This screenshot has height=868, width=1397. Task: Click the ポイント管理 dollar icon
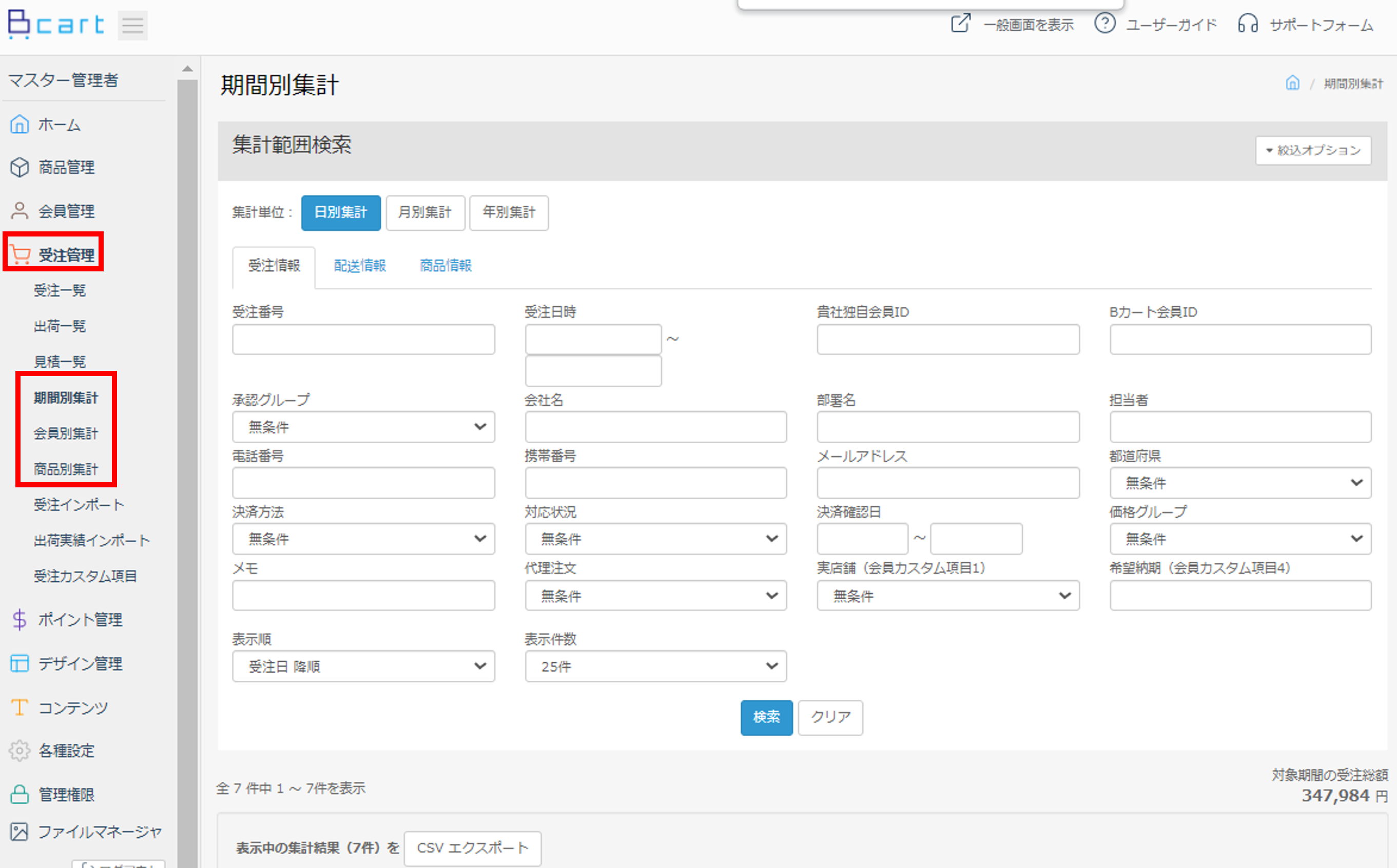click(20, 619)
